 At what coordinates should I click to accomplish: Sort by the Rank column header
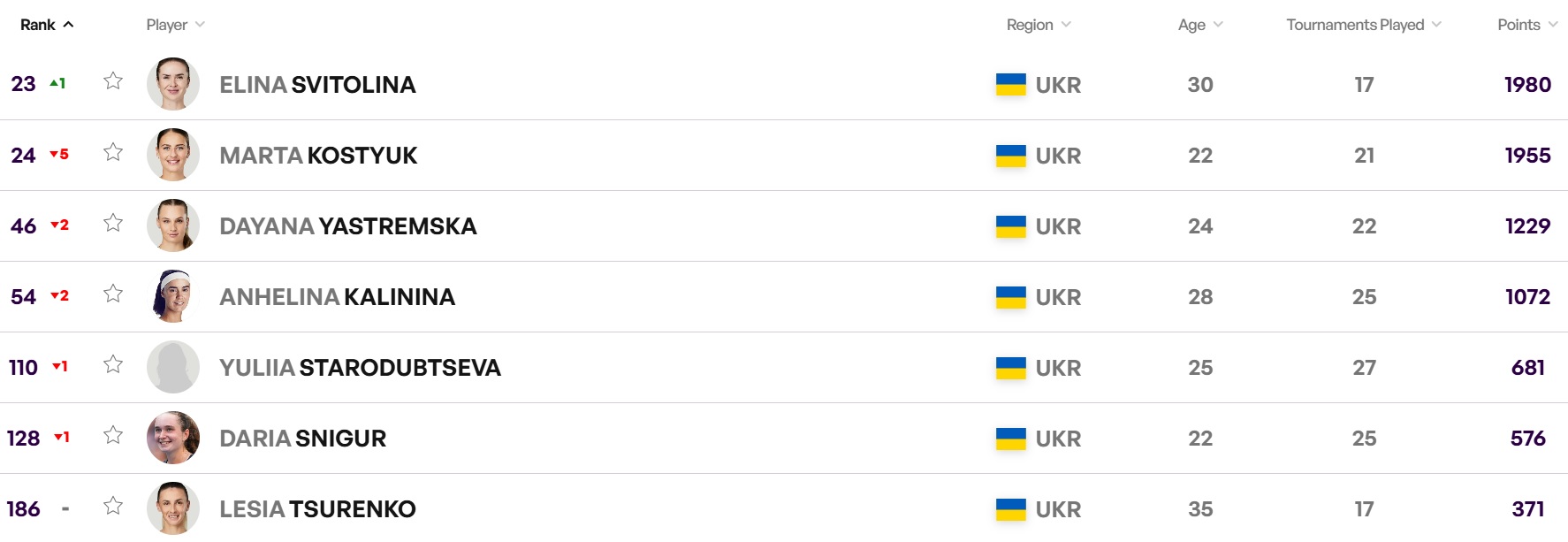tap(46, 25)
